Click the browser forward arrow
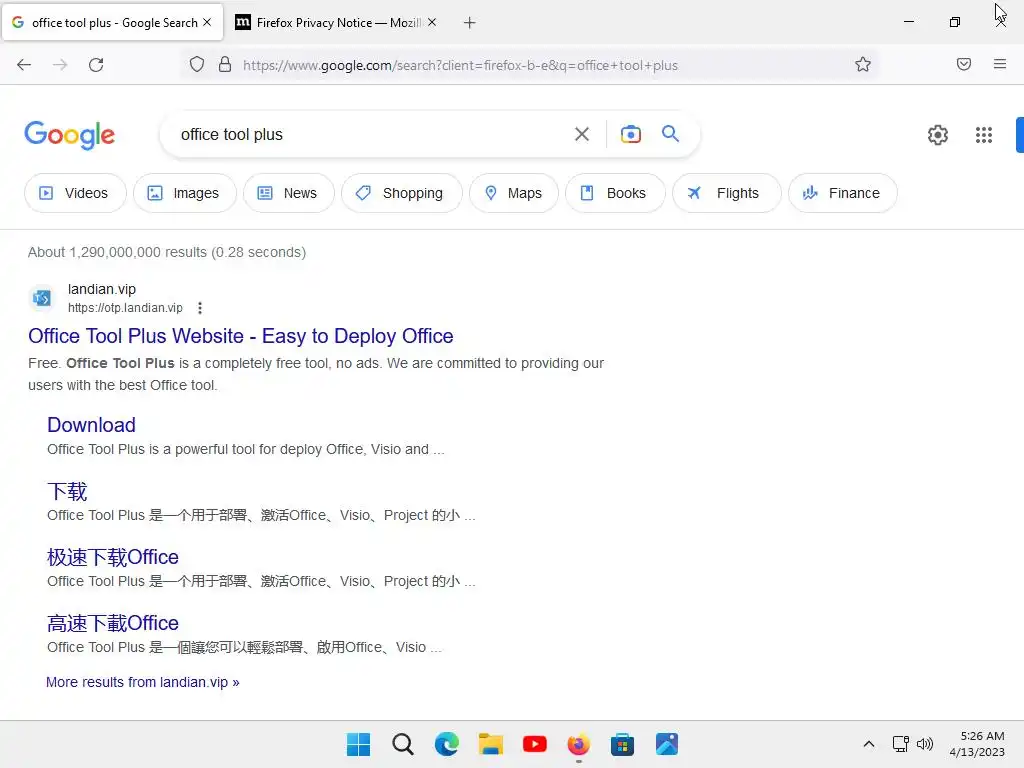Viewport: 1024px width, 768px height. (60, 65)
